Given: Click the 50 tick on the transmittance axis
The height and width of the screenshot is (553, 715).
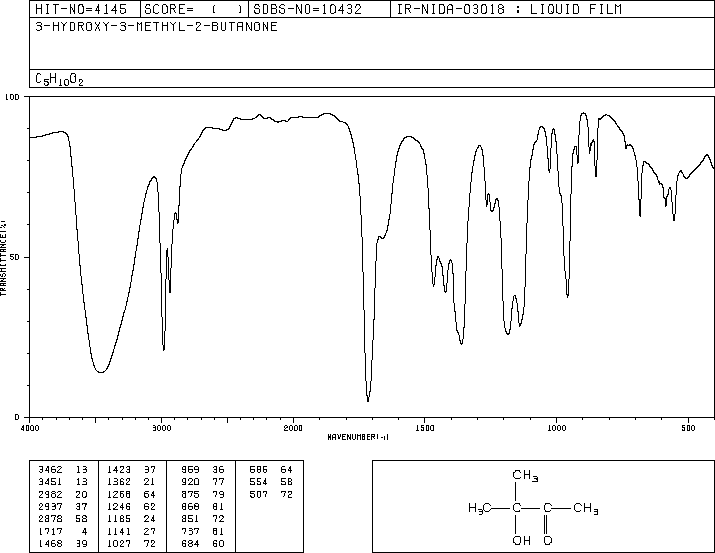Looking at the screenshot, I should 15,257.
